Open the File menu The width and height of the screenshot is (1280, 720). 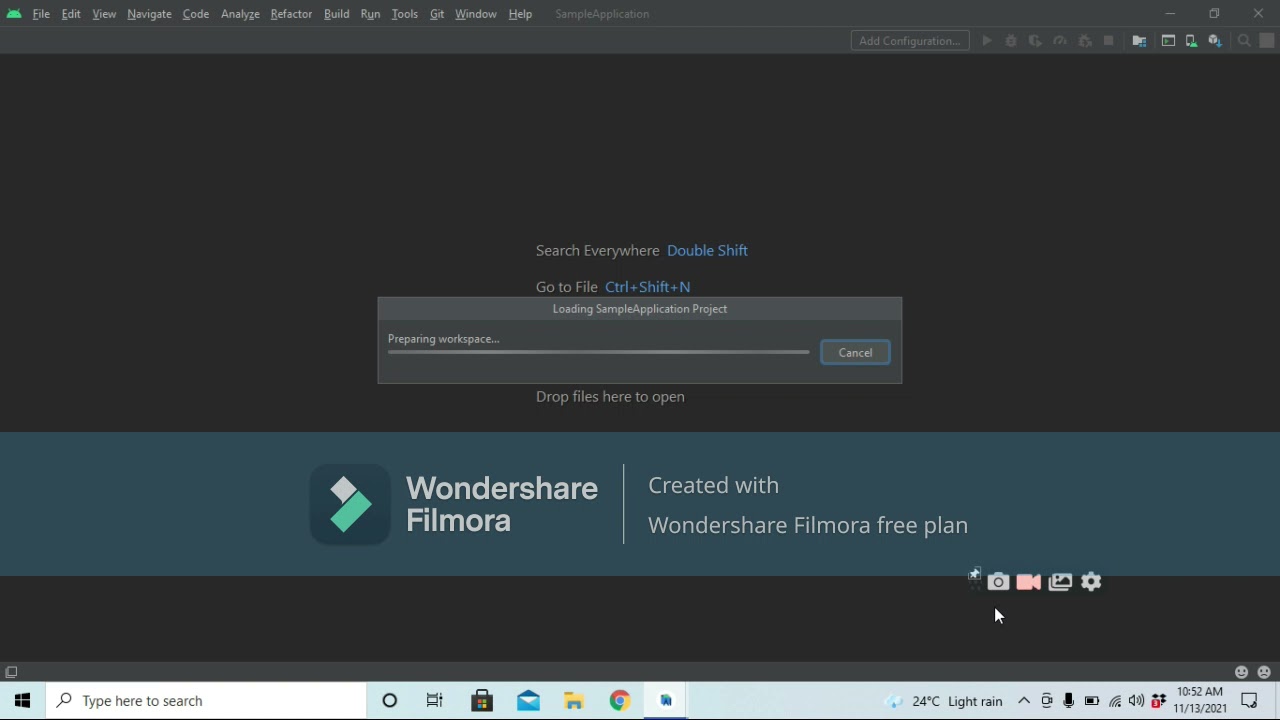click(x=41, y=14)
